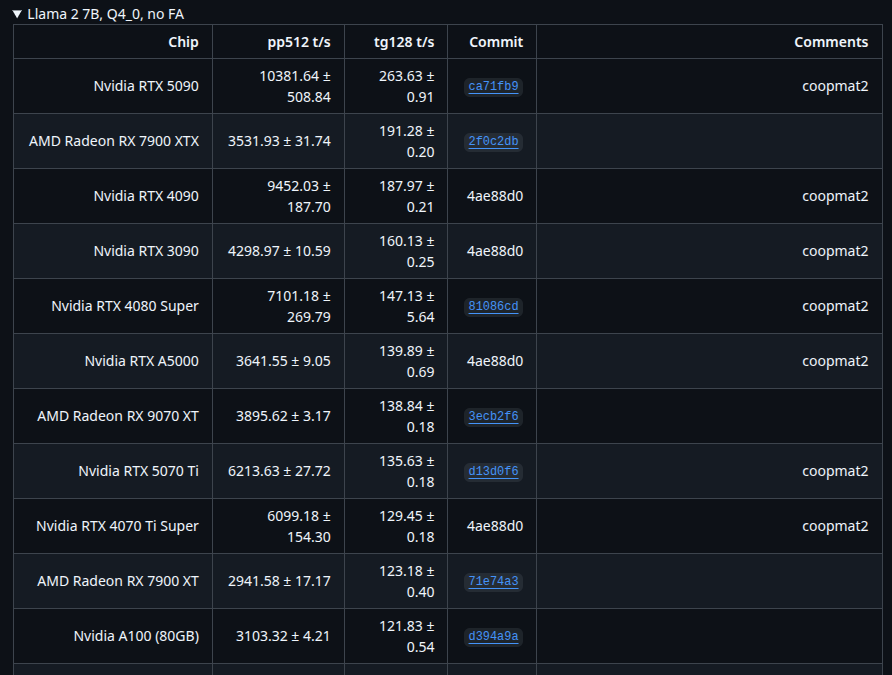This screenshot has width=892, height=675.
Task: Open commit link 81086cd
Action: [x=493, y=307]
